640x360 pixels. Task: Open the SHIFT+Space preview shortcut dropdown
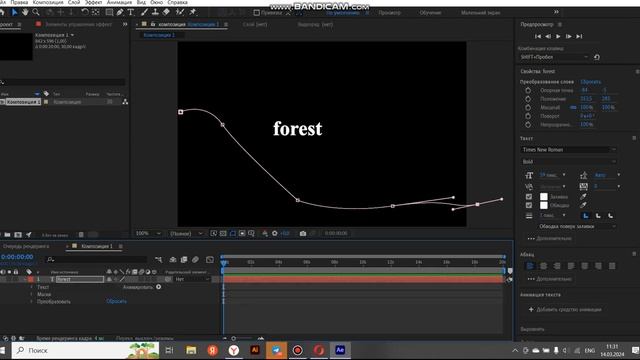click(x=554, y=57)
